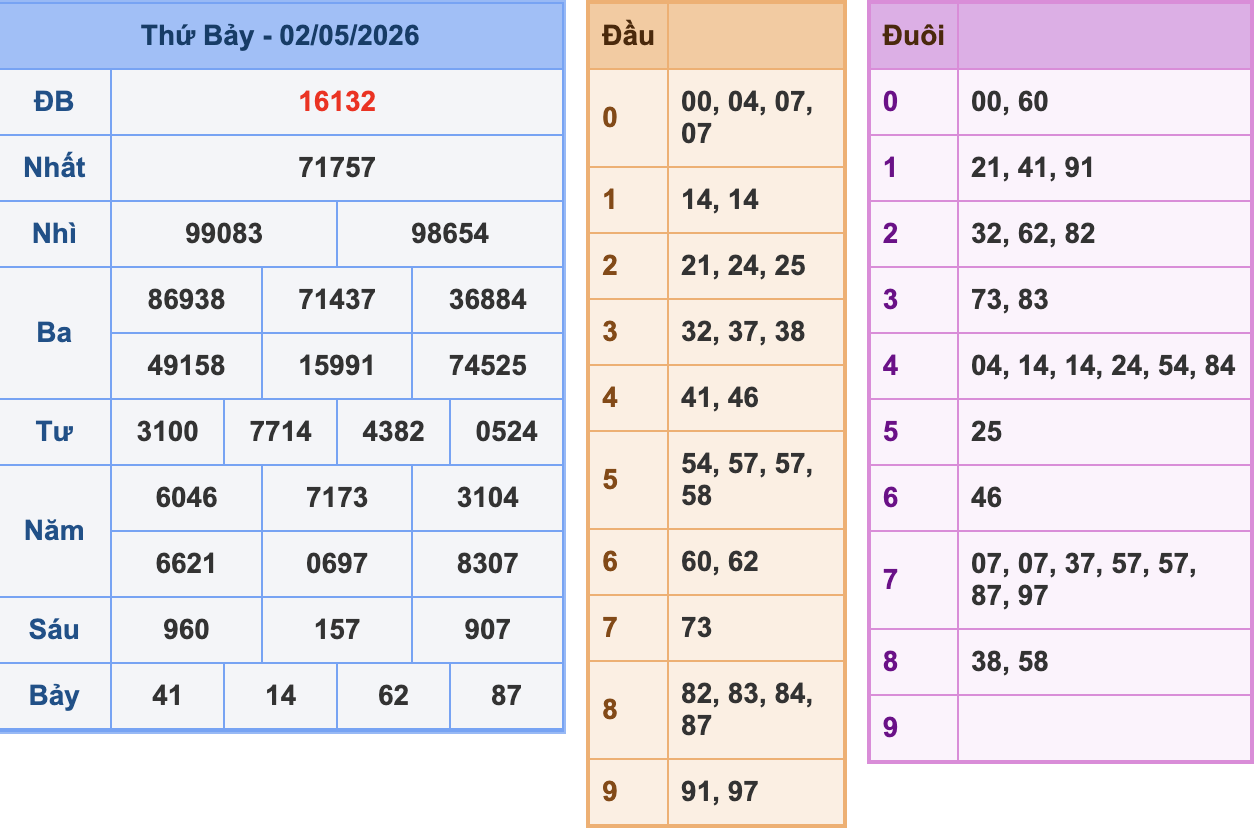The width and height of the screenshot is (1254, 836).
Task: Select Đuôi cell "21, 41, 91"
Action: click(x=1105, y=168)
